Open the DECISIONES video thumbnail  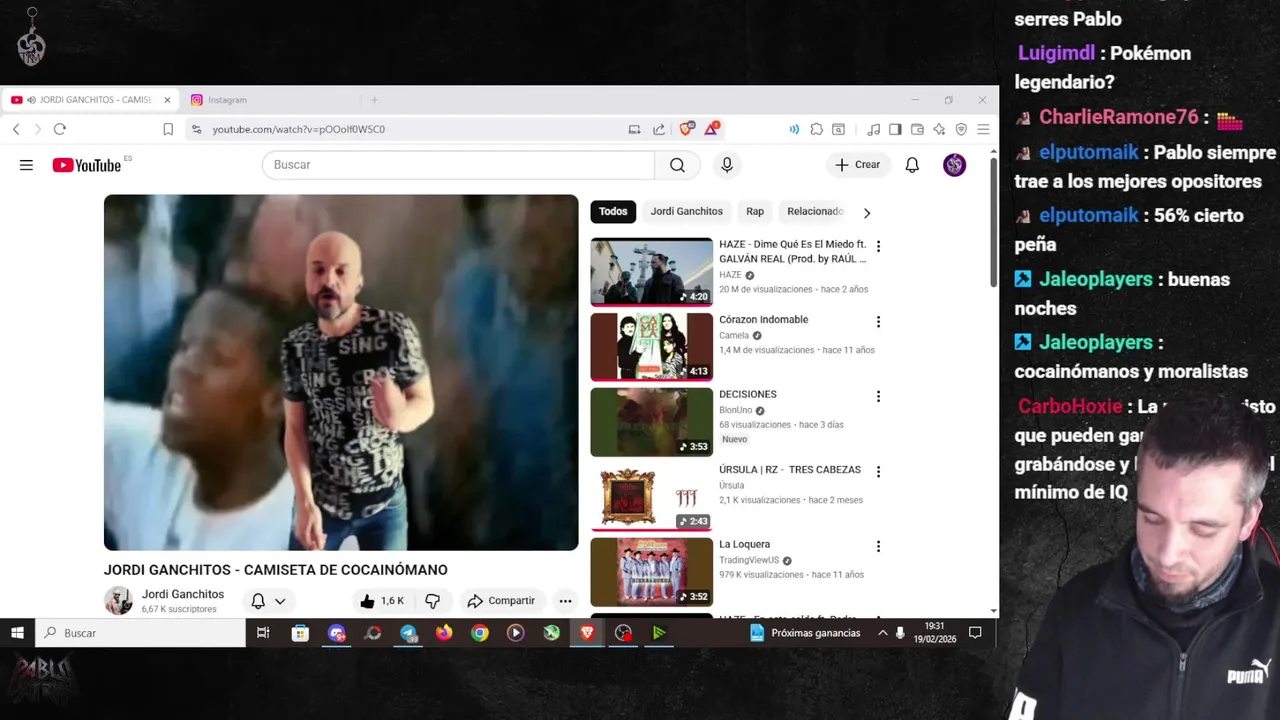point(651,421)
